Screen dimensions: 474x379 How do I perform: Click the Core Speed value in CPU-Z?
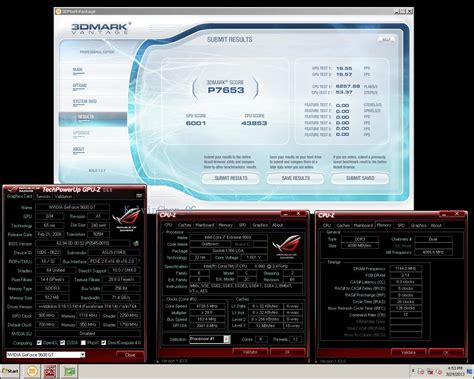click(207, 306)
